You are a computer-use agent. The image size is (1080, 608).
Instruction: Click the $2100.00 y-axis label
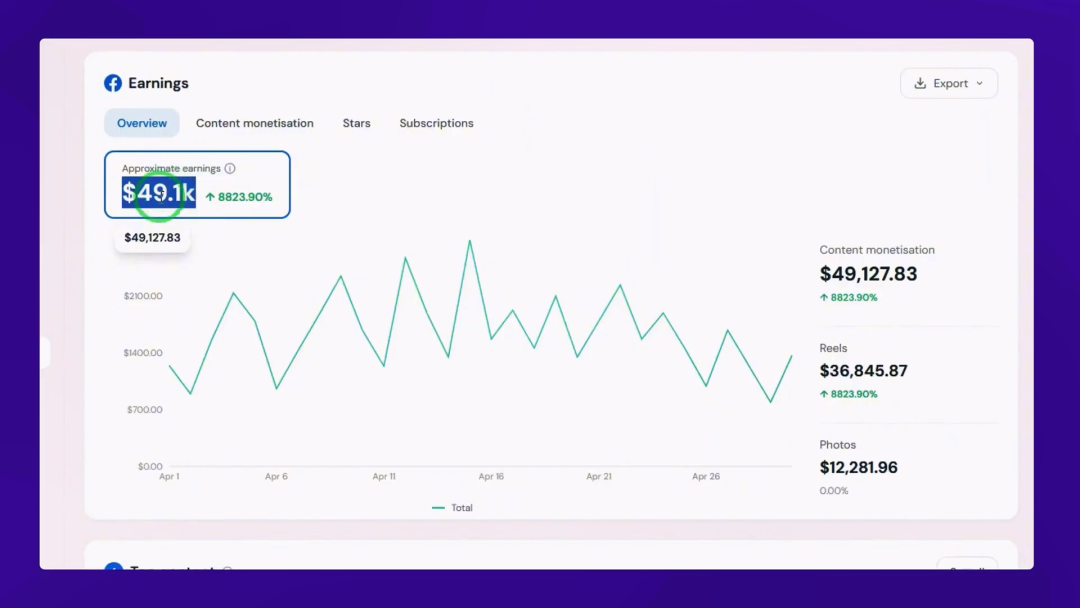click(143, 296)
